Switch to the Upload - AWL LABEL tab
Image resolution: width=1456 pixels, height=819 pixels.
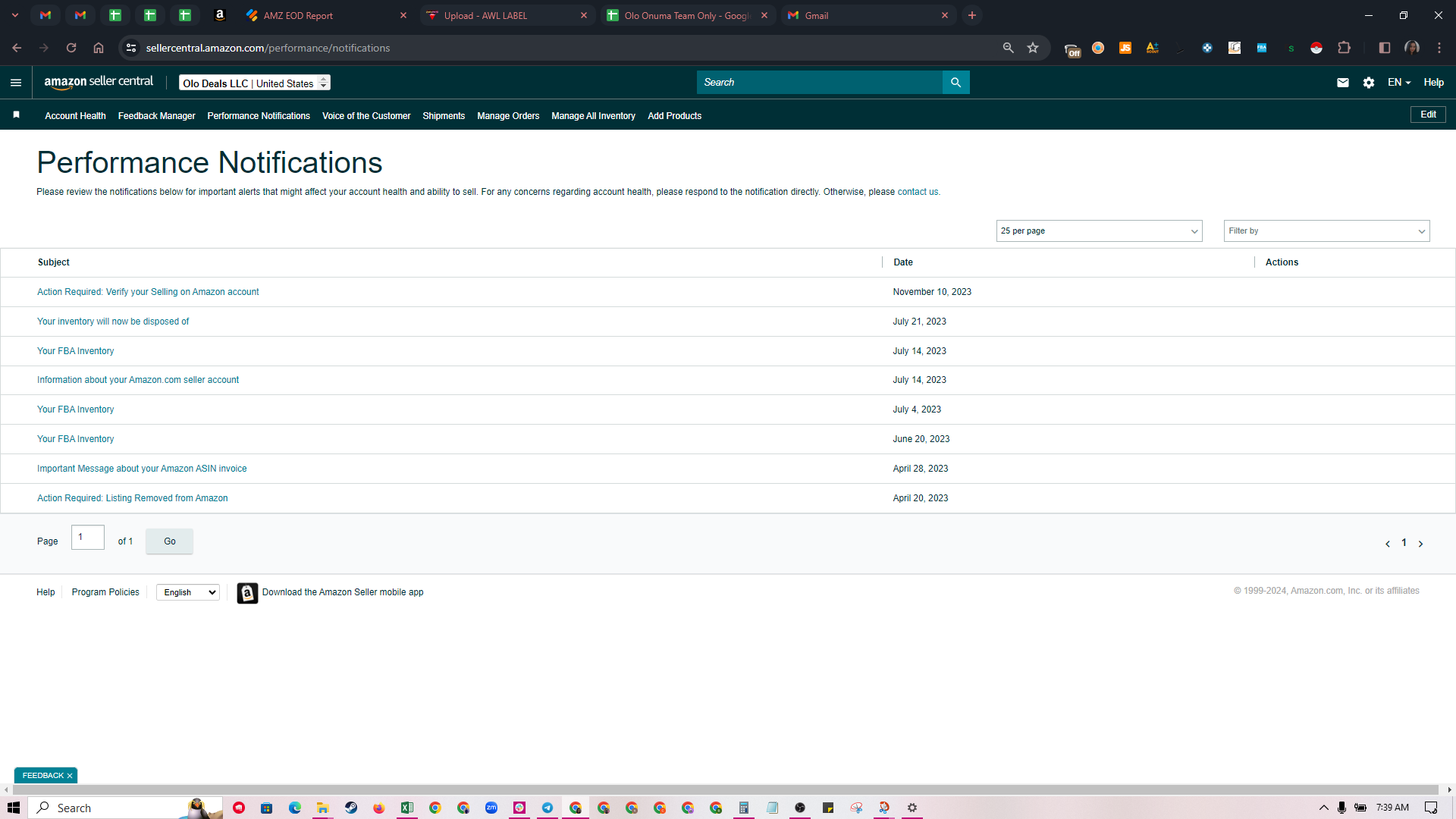[507, 15]
